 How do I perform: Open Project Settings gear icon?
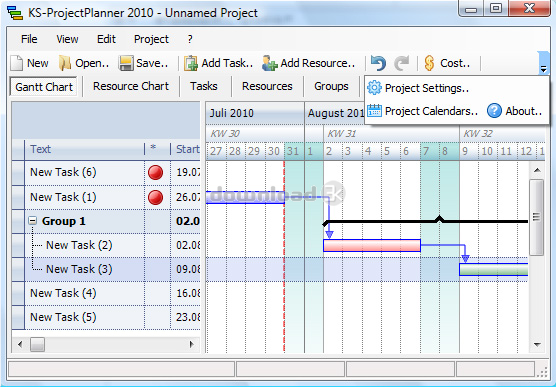[374, 88]
